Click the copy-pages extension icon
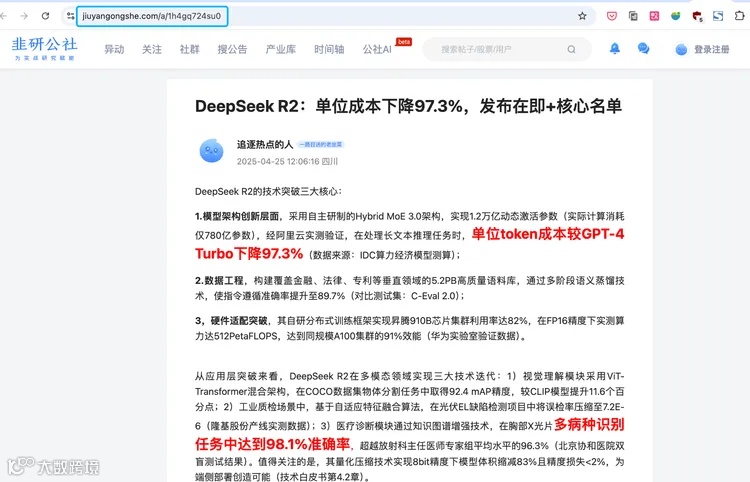The image size is (750, 482). (633, 16)
